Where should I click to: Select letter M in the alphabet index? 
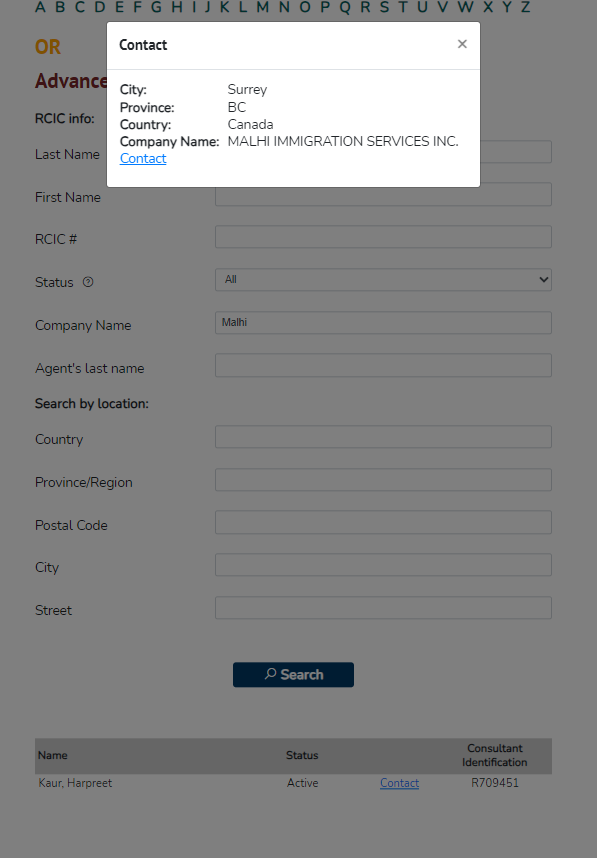click(x=263, y=7)
